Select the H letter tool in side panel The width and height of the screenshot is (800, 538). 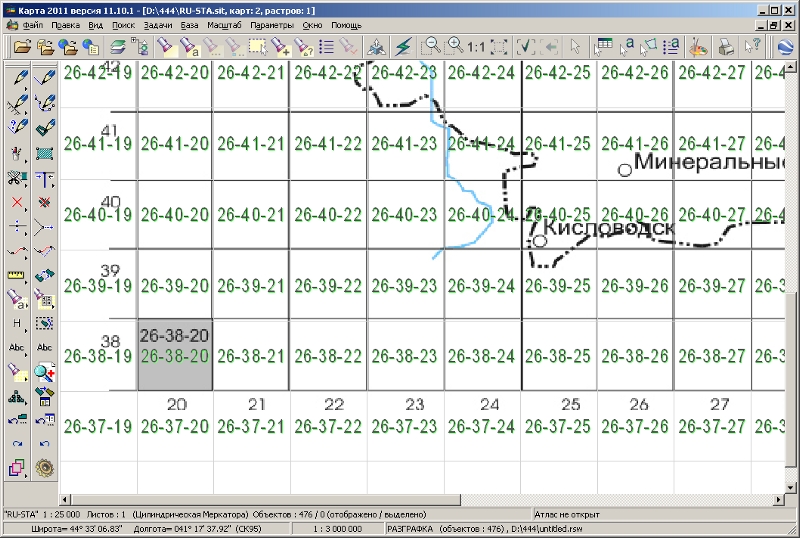click(18, 323)
